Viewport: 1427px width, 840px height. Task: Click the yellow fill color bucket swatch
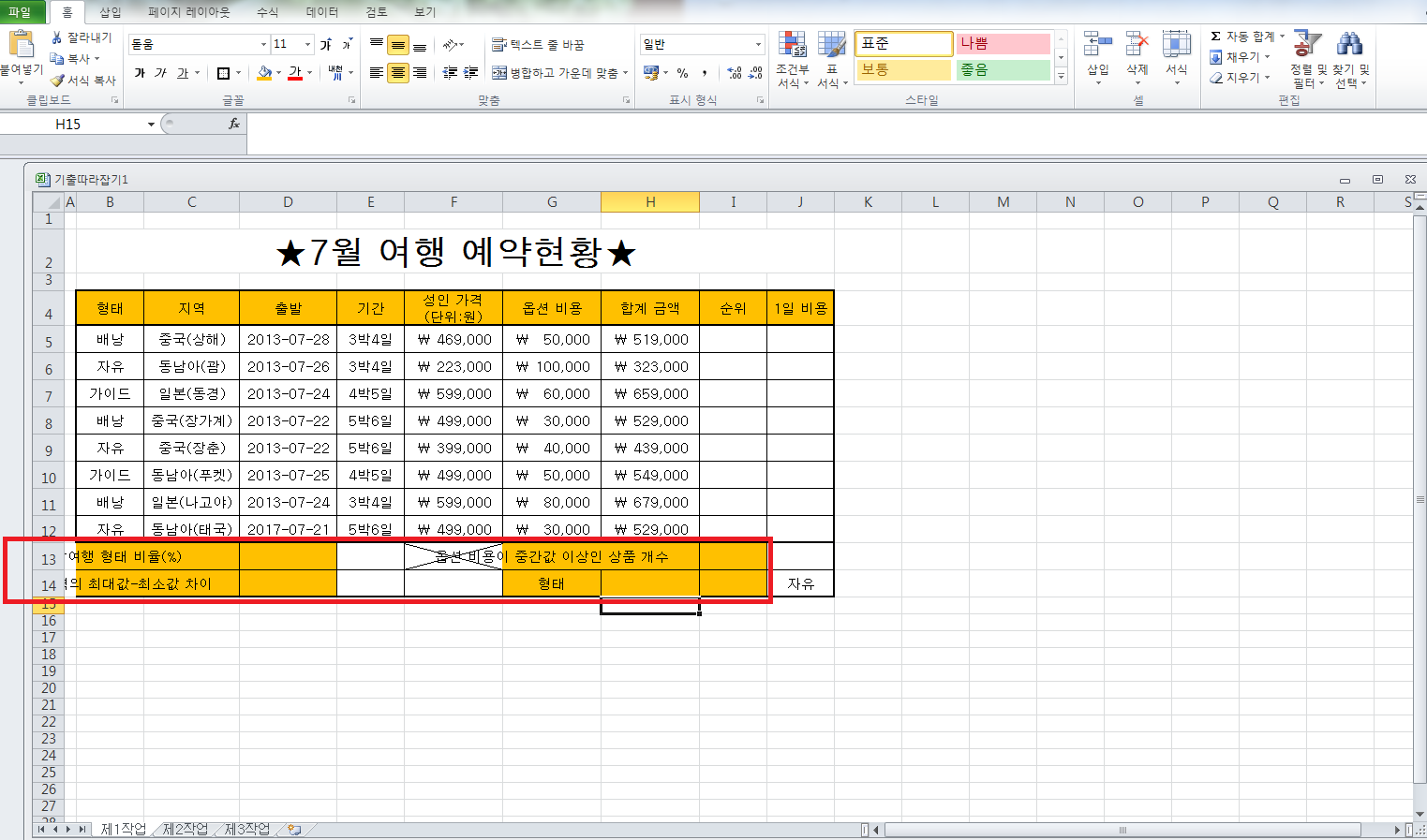(x=264, y=73)
